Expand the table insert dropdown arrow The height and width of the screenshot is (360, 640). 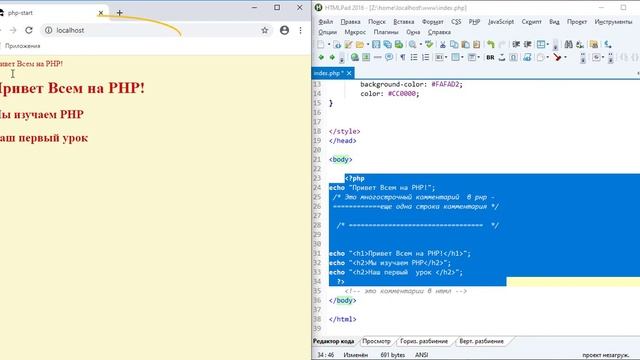tap(462, 58)
